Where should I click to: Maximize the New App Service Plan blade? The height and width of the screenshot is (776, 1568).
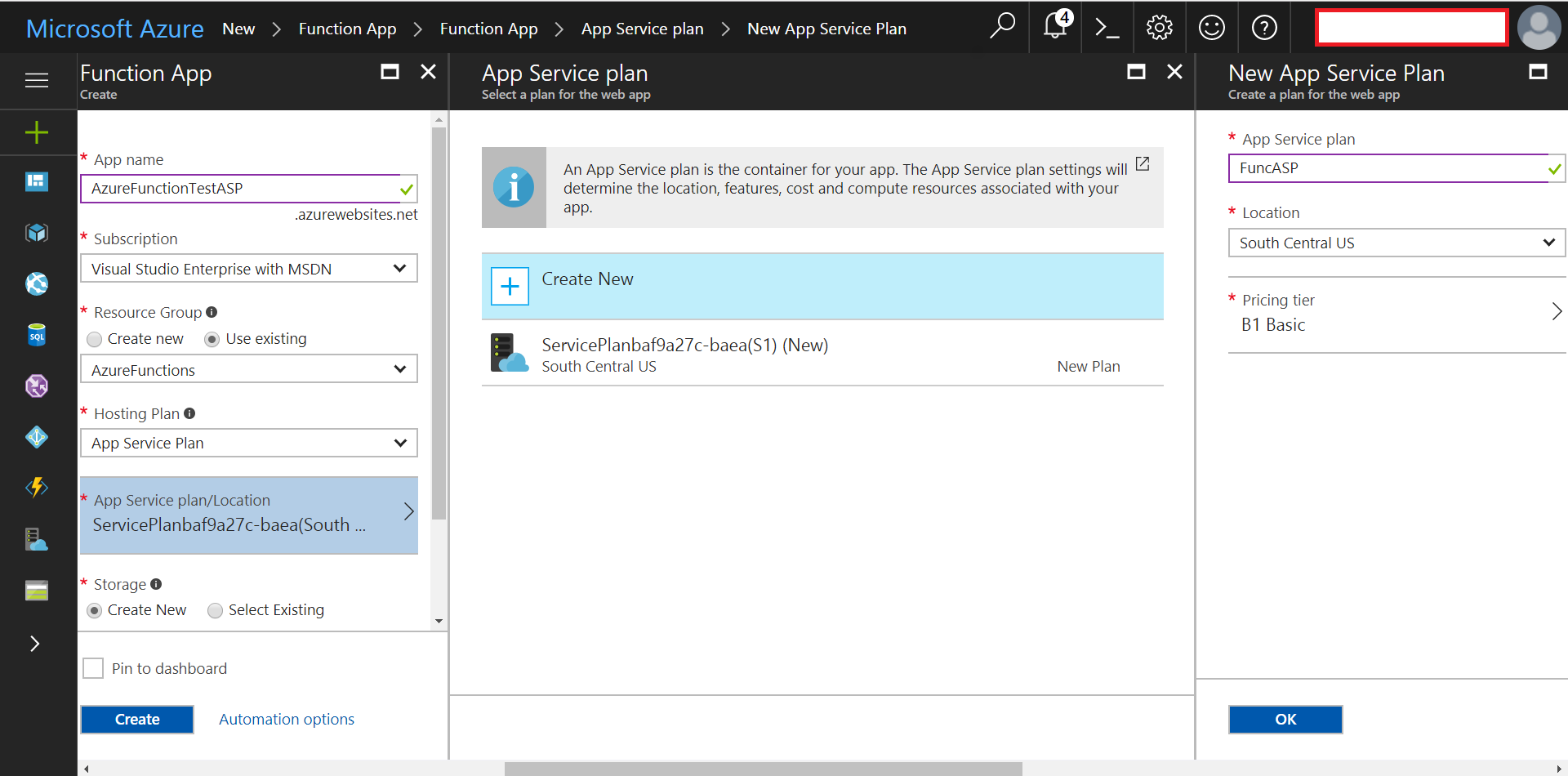click(1538, 72)
